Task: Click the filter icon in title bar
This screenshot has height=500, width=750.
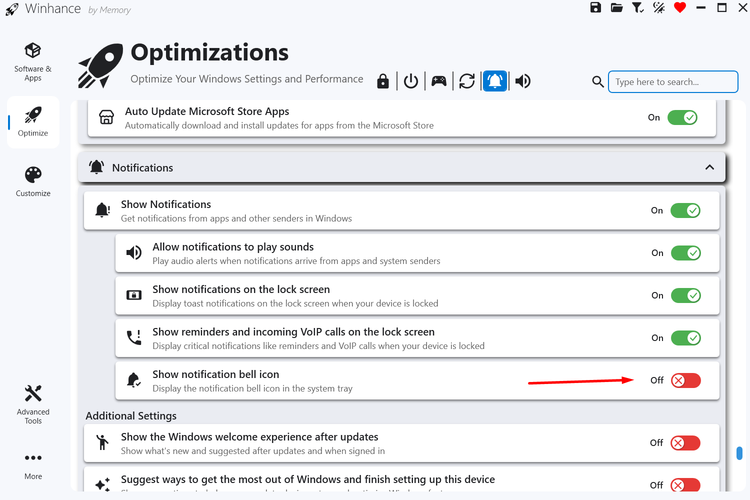Action: coord(638,8)
